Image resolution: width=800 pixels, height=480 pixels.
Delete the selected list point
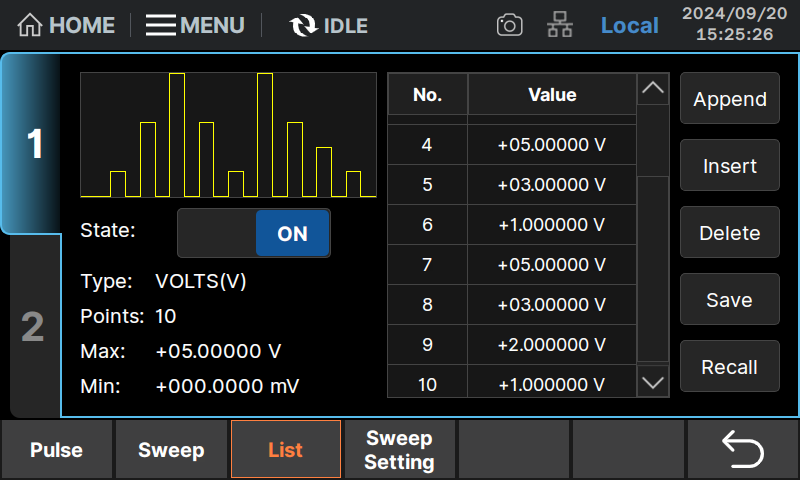pyautogui.click(x=729, y=233)
